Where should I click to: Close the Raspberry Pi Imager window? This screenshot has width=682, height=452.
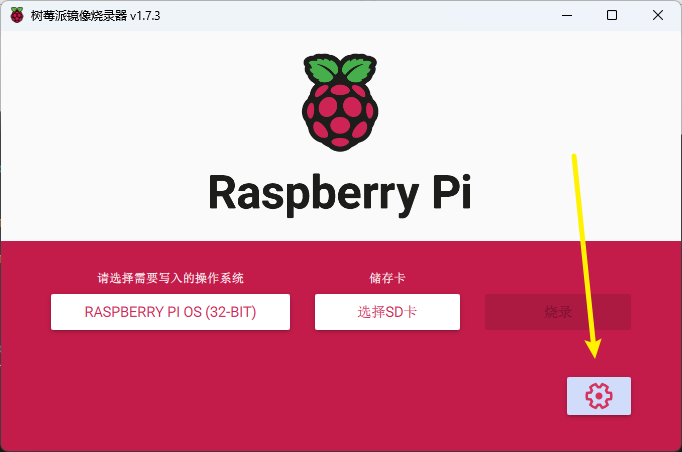(658, 15)
